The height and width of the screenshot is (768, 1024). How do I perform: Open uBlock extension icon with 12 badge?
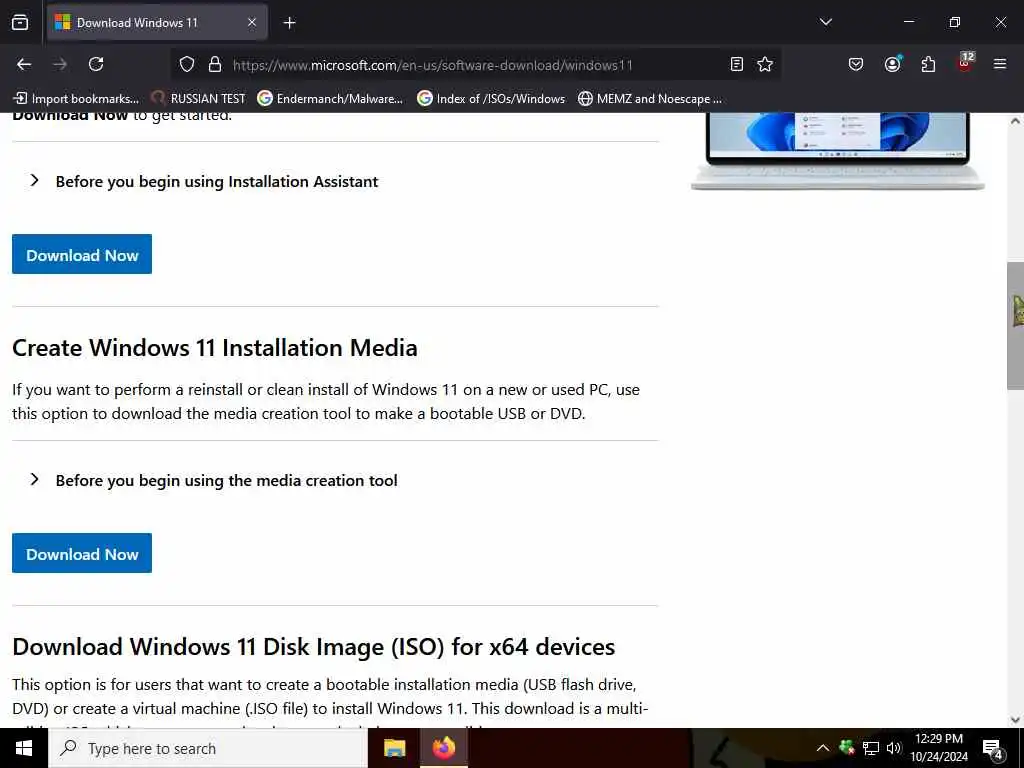[x=965, y=63]
